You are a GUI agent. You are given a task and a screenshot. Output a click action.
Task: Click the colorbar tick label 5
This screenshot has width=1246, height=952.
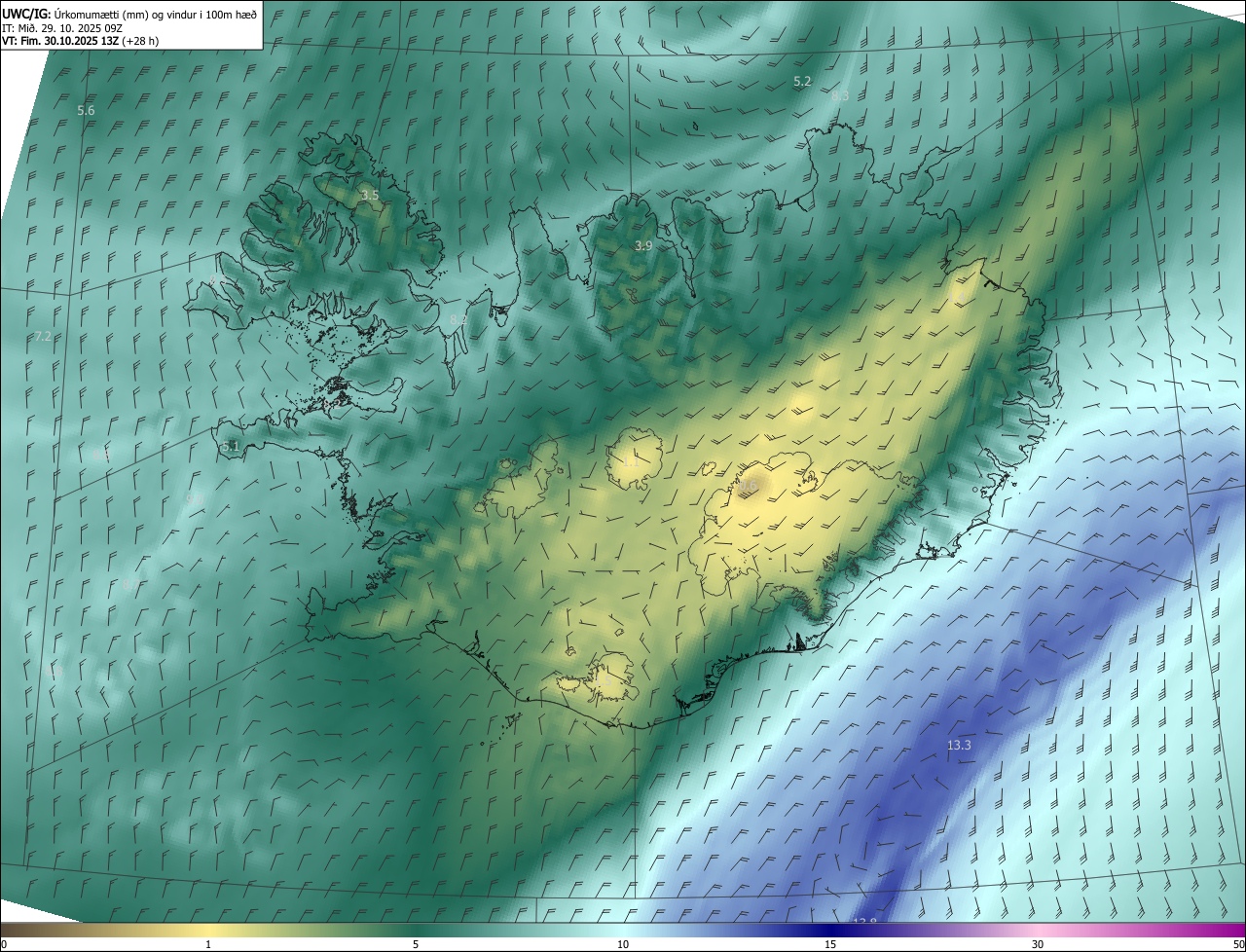tap(416, 945)
